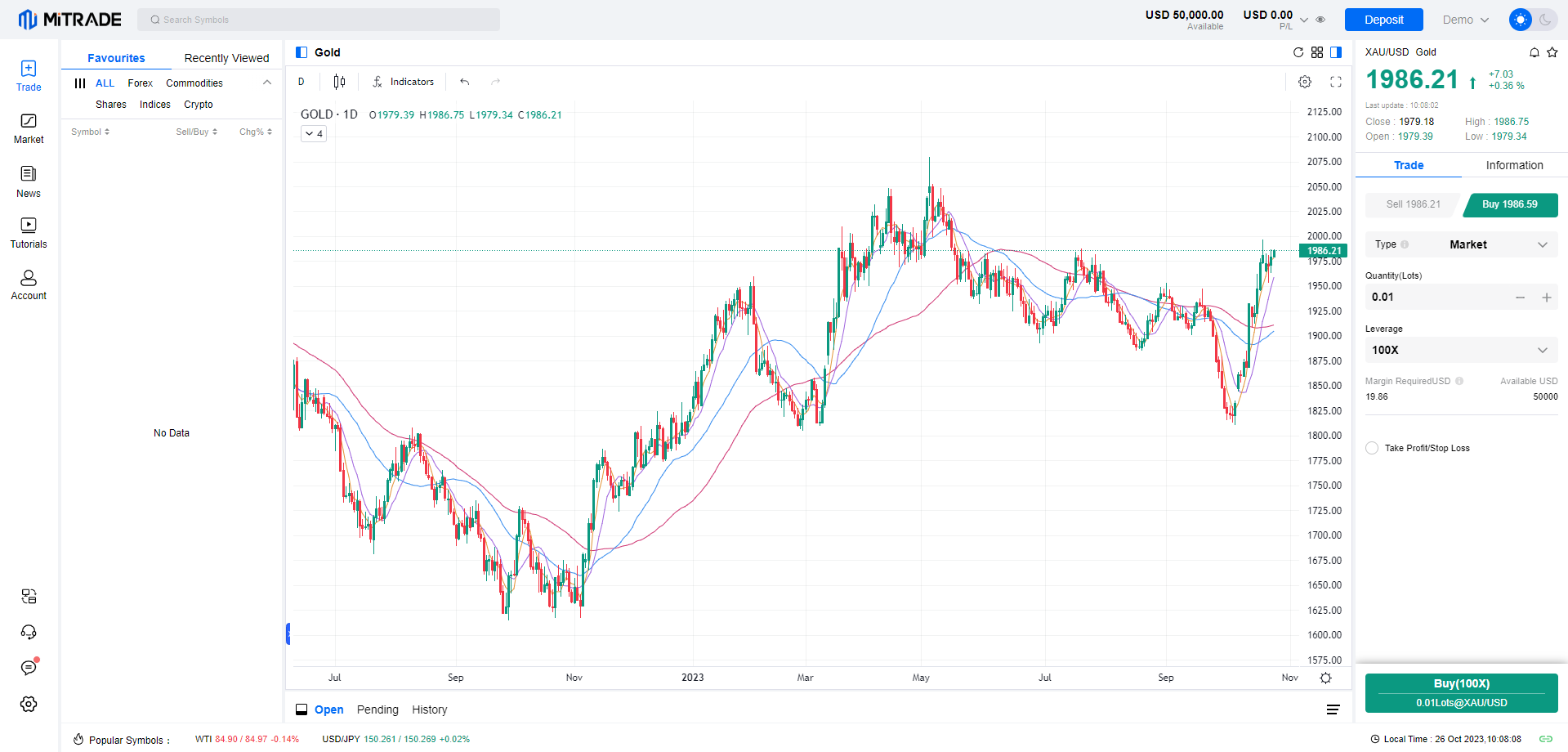Screen dimensions: 1568x752
Task: Enter fullscreen chart mode
Action: (x=1336, y=82)
